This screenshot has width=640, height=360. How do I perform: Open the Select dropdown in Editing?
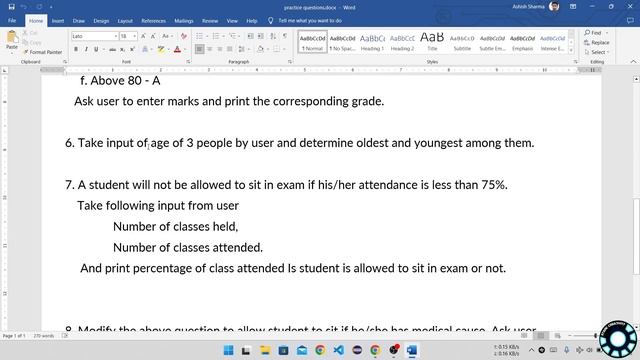597,52
